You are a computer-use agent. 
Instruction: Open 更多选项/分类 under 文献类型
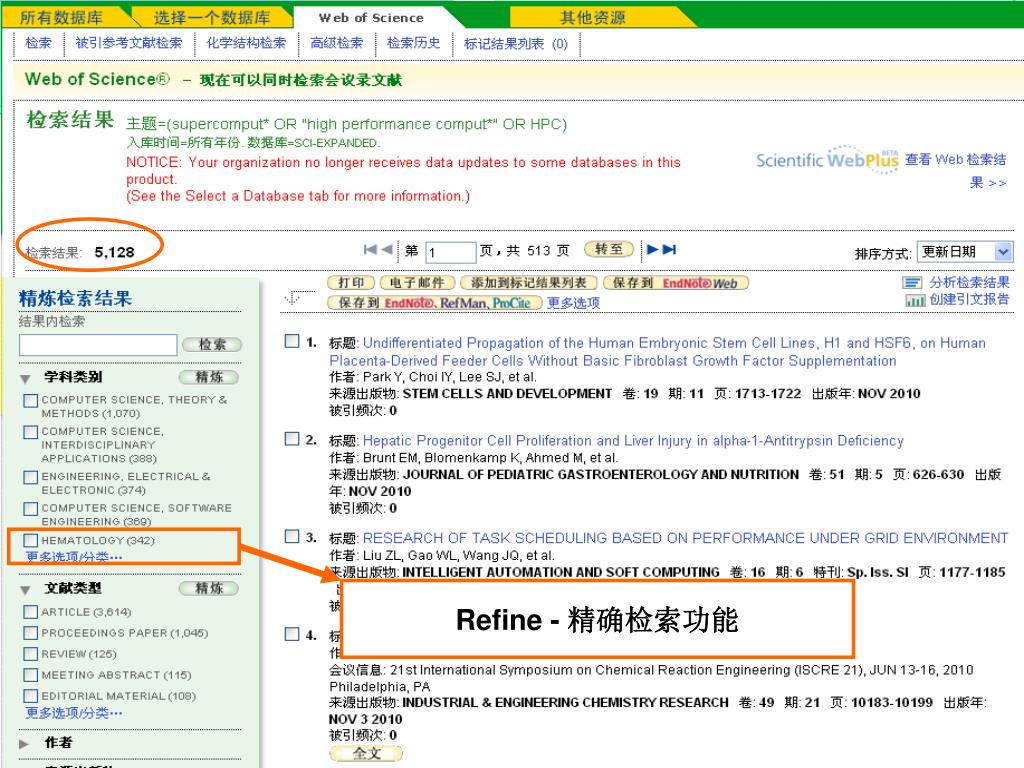coord(74,713)
